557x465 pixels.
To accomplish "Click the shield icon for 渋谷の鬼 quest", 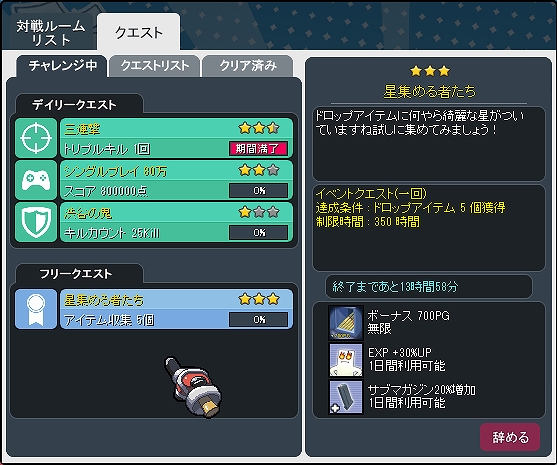I will click(36, 222).
